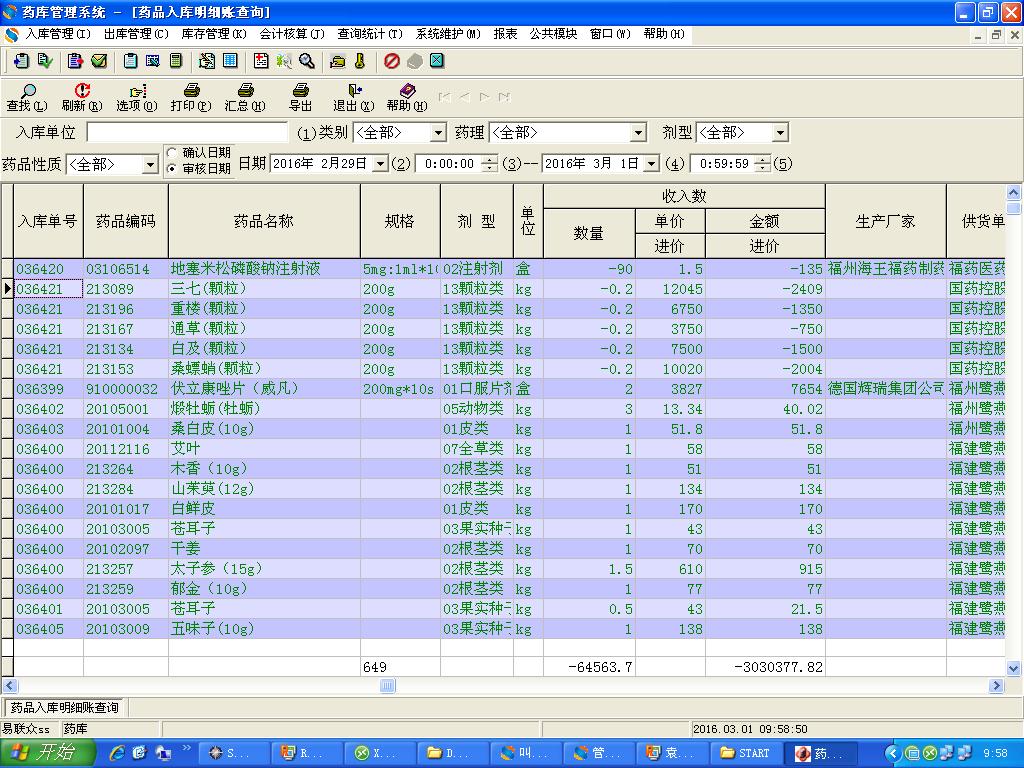Click 打印(P) print button

[191, 98]
